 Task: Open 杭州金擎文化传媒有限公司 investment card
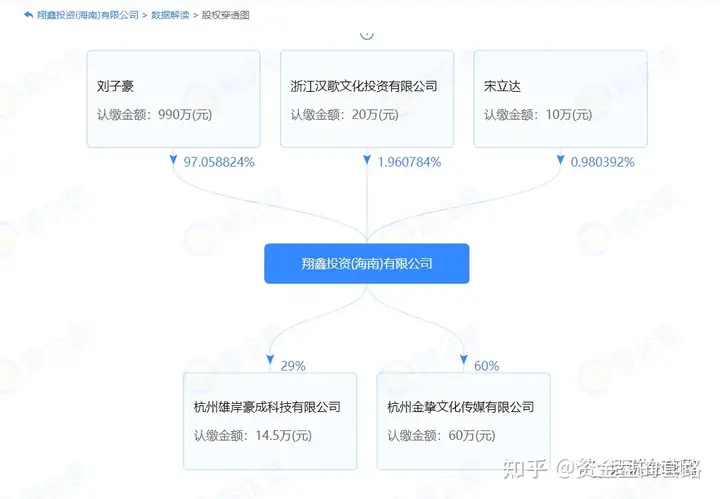coord(463,421)
